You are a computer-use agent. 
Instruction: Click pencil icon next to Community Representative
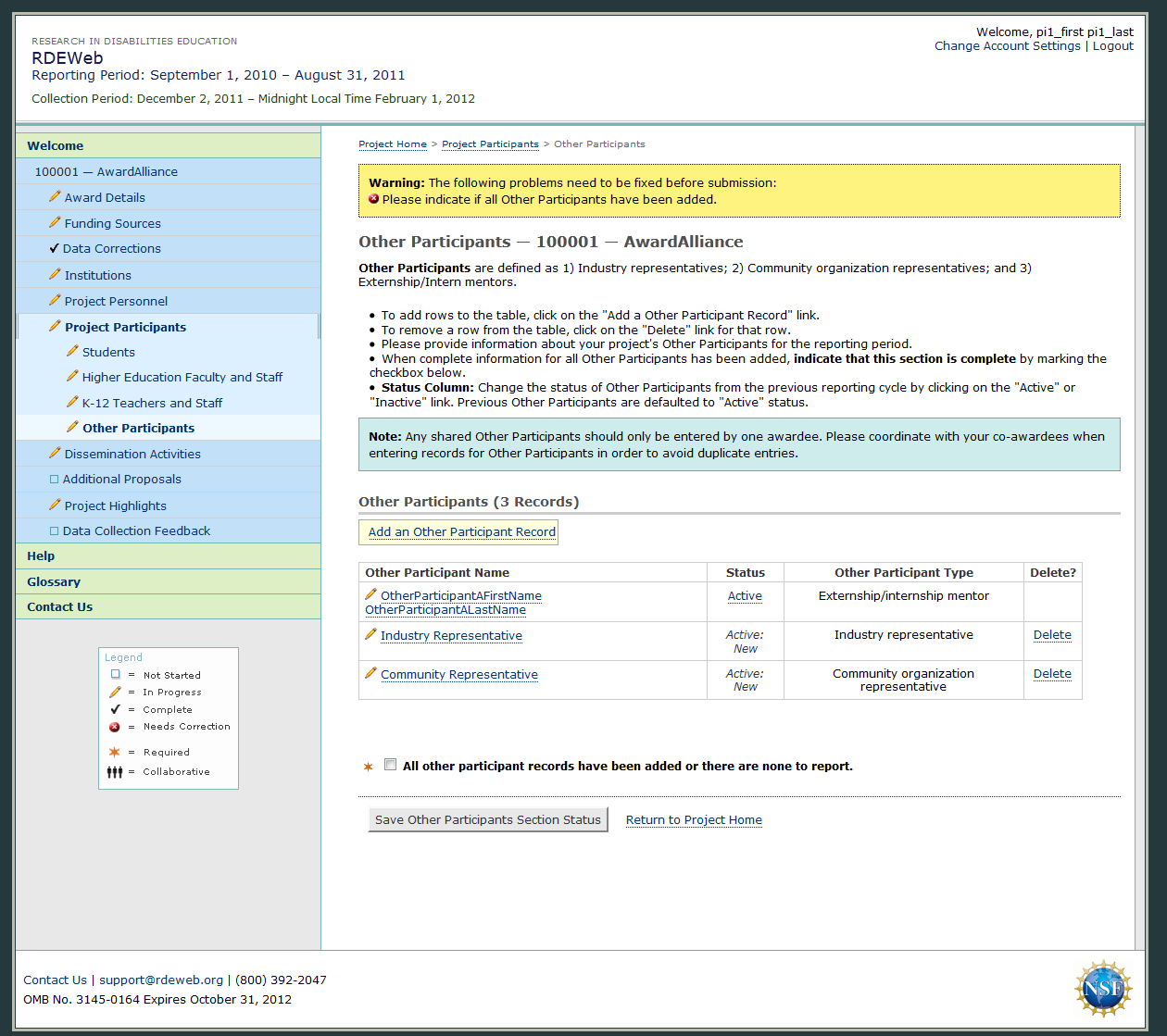[370, 673]
